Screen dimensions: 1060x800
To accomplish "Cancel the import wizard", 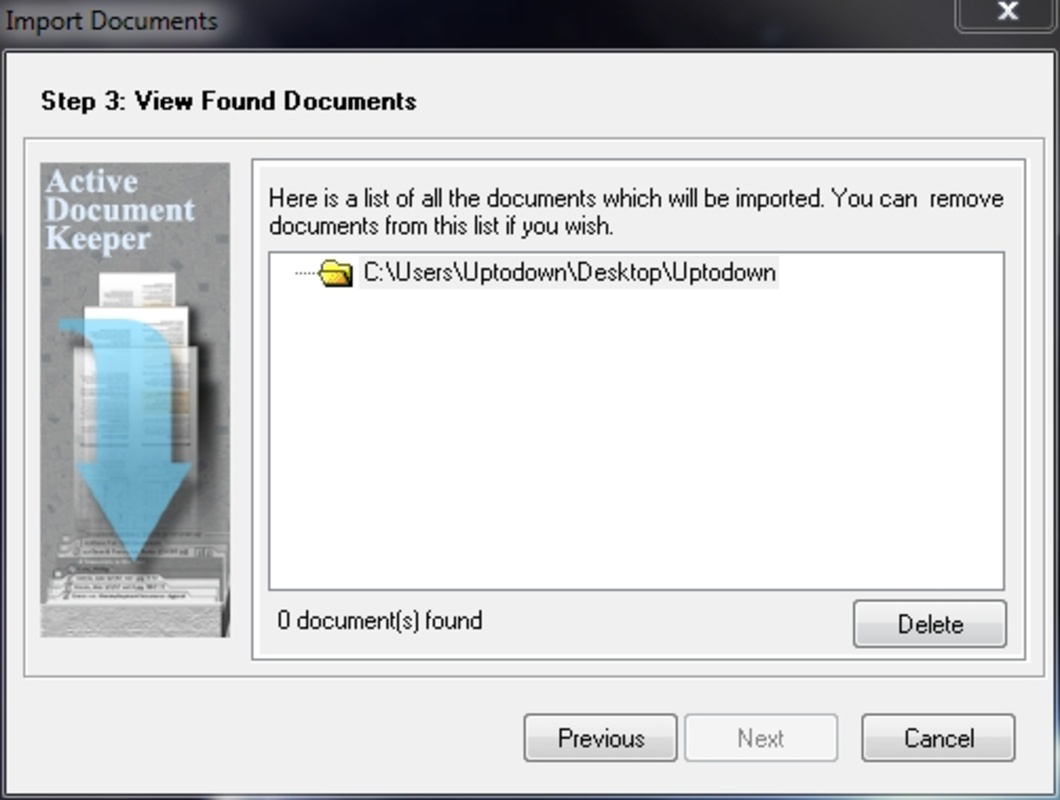I will [x=938, y=738].
